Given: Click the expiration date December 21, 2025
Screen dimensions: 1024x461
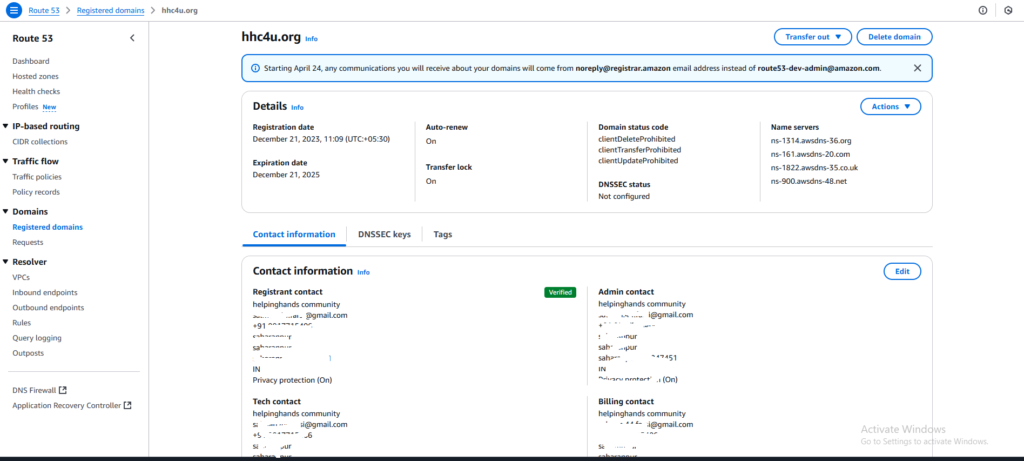Looking at the screenshot, I should pos(286,174).
